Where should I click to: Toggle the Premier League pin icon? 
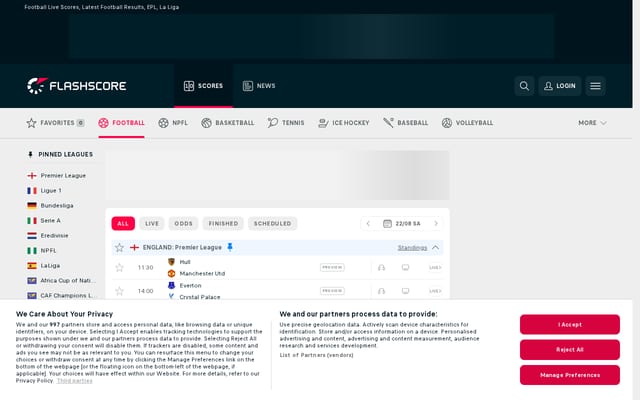point(230,247)
